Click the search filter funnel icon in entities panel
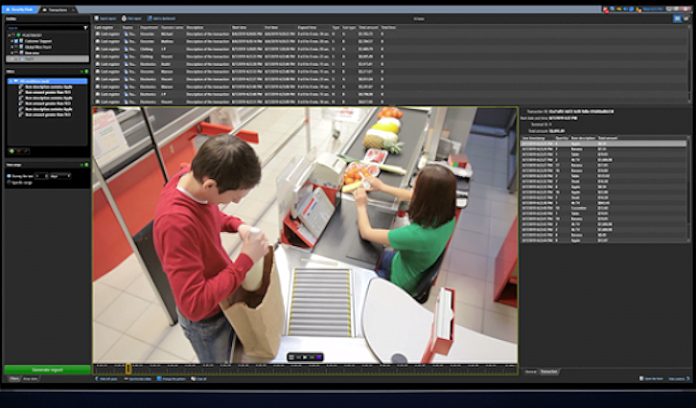Viewport: 696px width, 408px height. (85, 28)
